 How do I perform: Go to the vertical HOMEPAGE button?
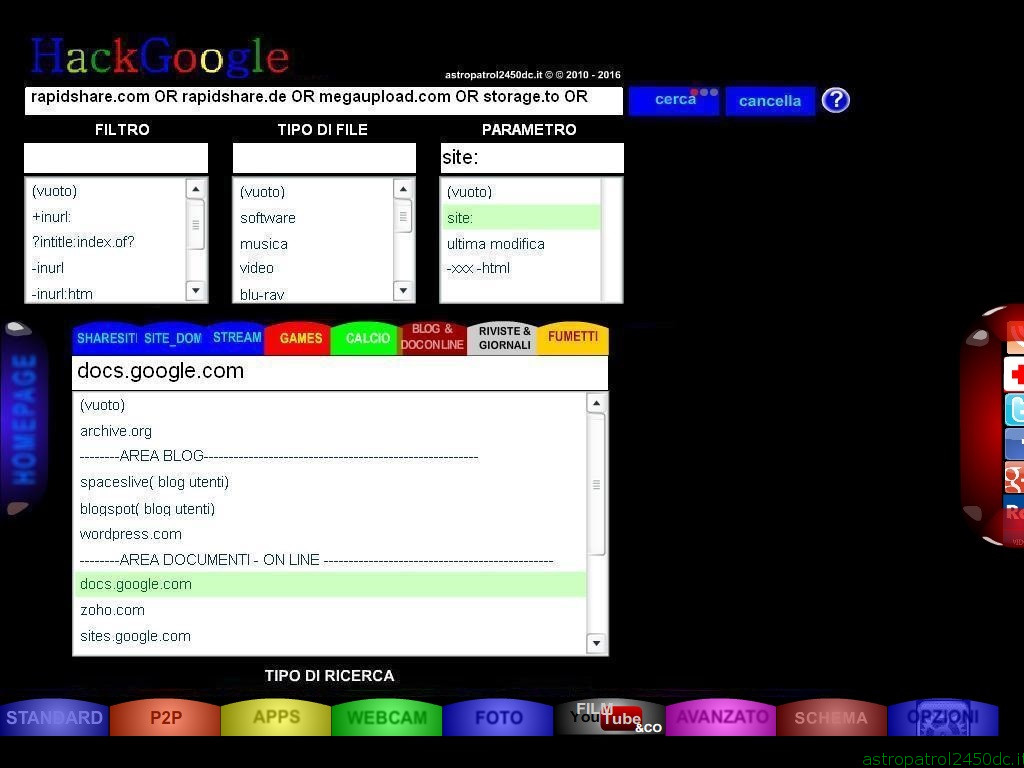pyautogui.click(x=24, y=420)
